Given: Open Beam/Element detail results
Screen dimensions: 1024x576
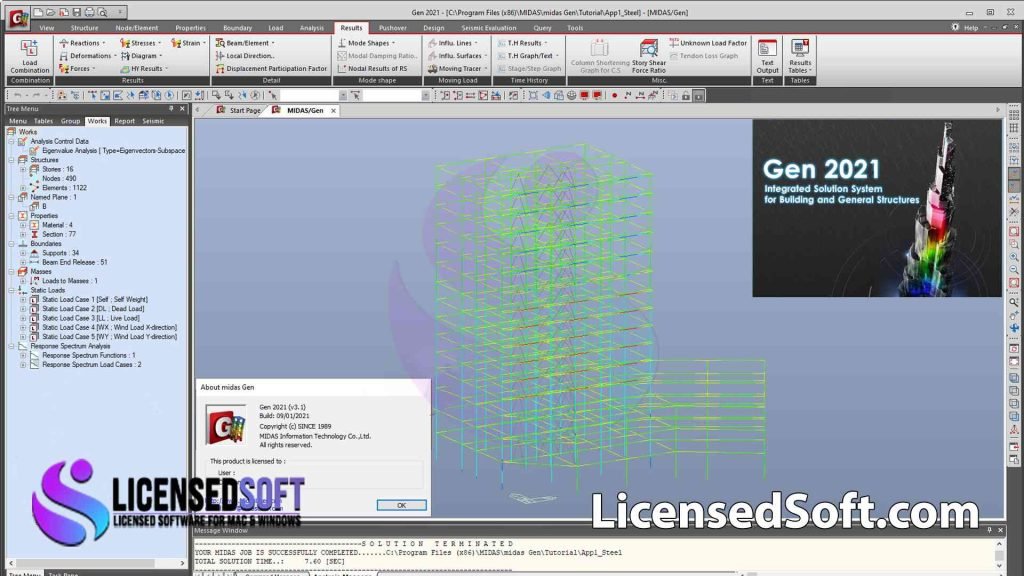Looking at the screenshot, I should coord(245,43).
